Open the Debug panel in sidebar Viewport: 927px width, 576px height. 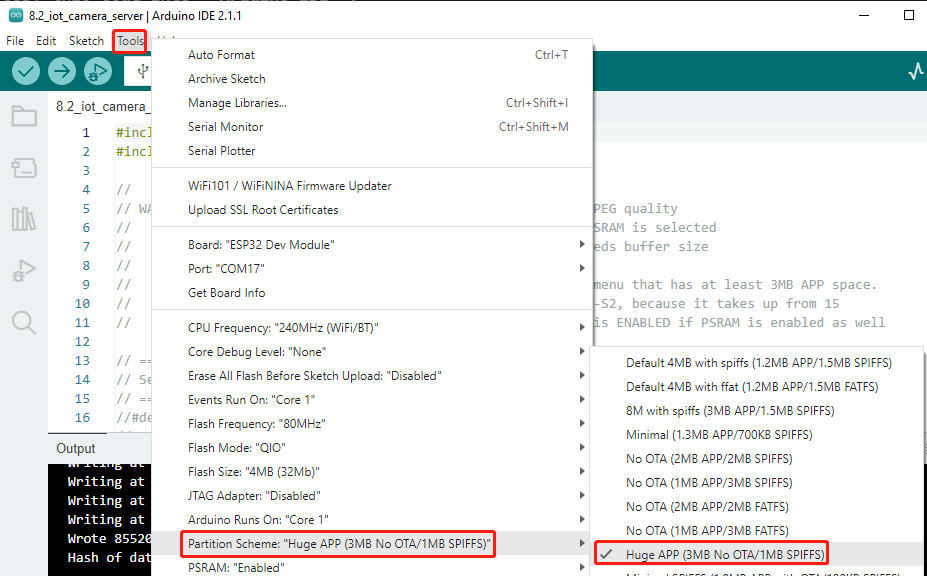click(x=24, y=271)
